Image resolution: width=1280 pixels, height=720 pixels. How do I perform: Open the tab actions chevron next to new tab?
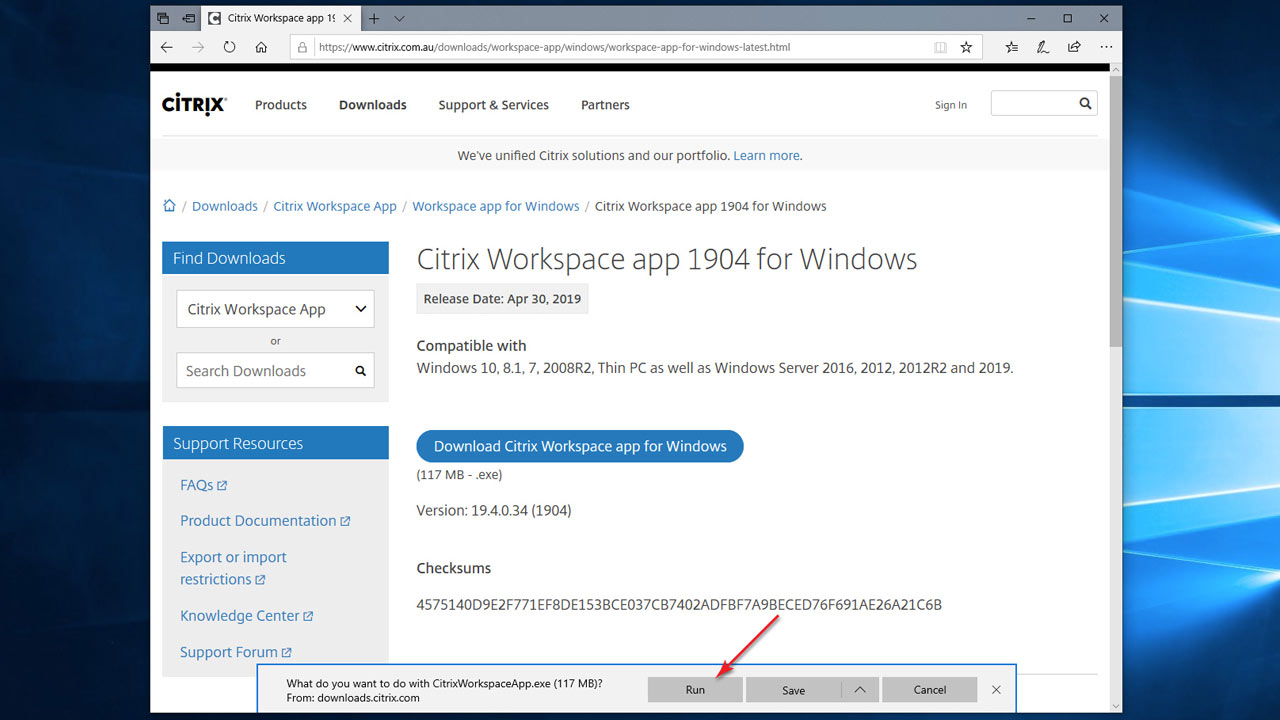pos(399,17)
